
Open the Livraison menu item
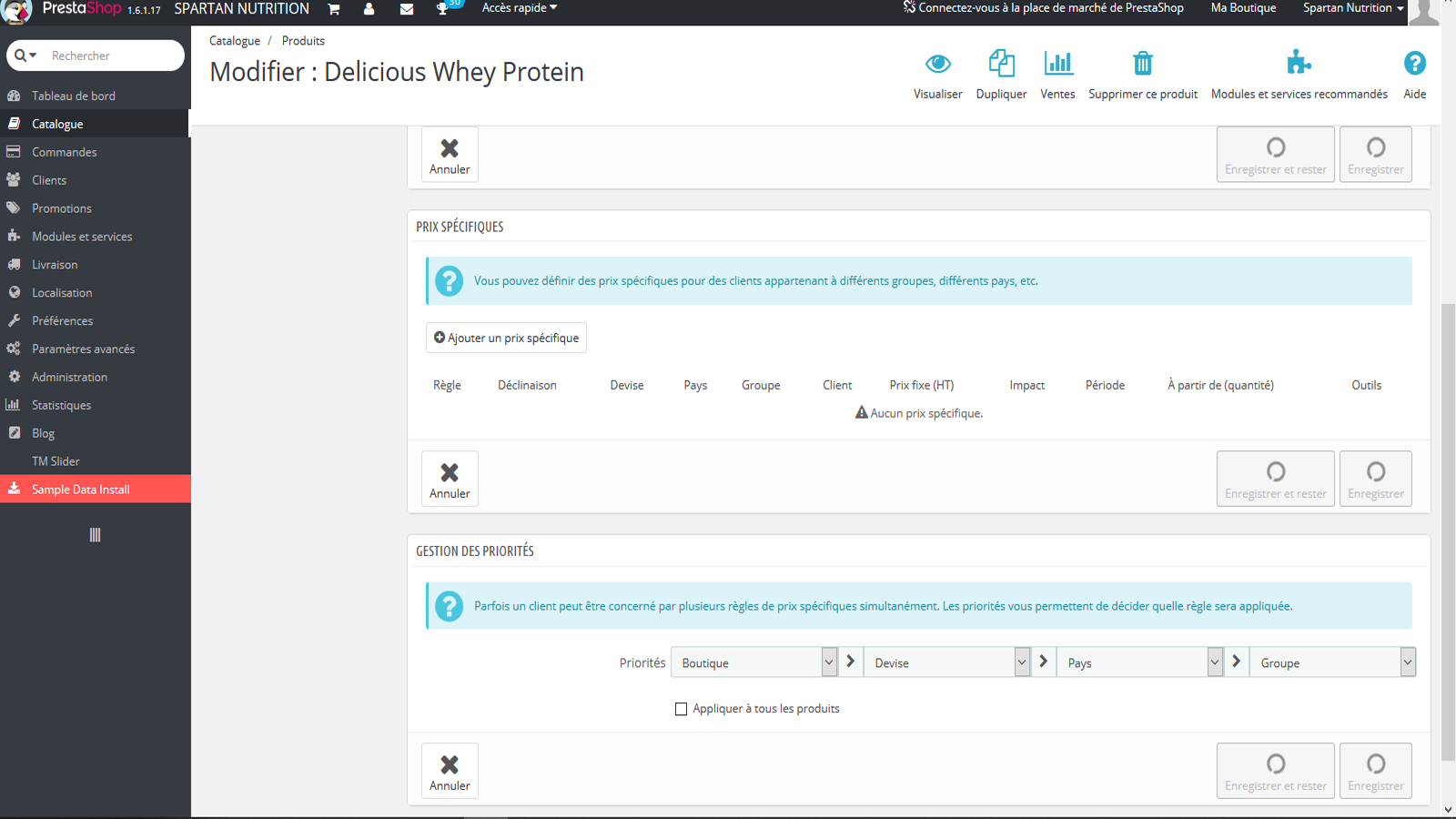(x=95, y=265)
